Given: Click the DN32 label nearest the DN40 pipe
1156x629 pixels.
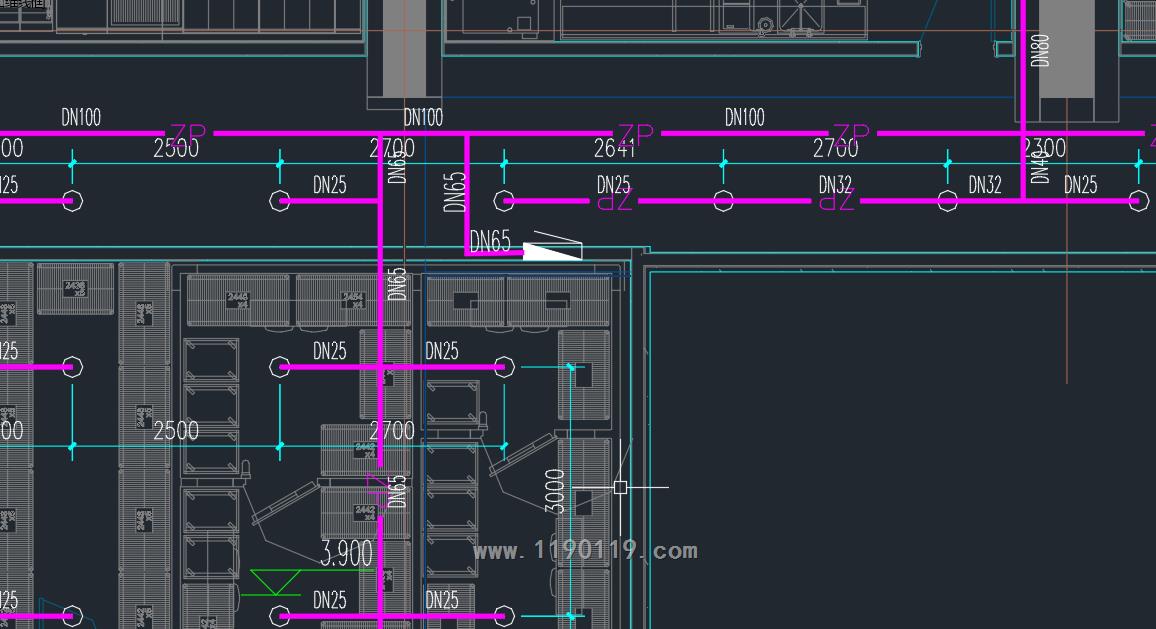Looking at the screenshot, I should 984,185.
